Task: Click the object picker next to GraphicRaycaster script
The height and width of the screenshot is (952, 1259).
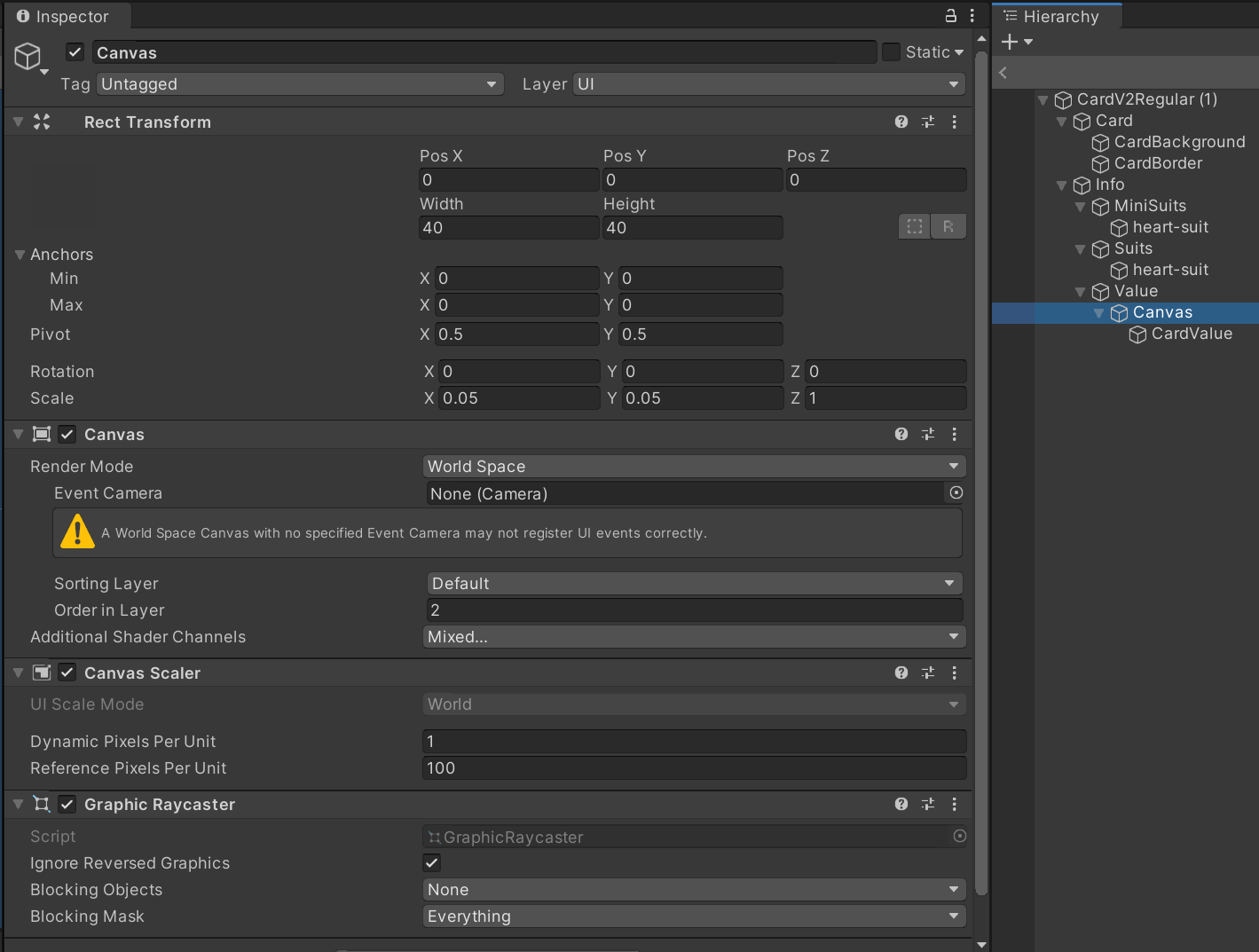Action: (x=959, y=836)
